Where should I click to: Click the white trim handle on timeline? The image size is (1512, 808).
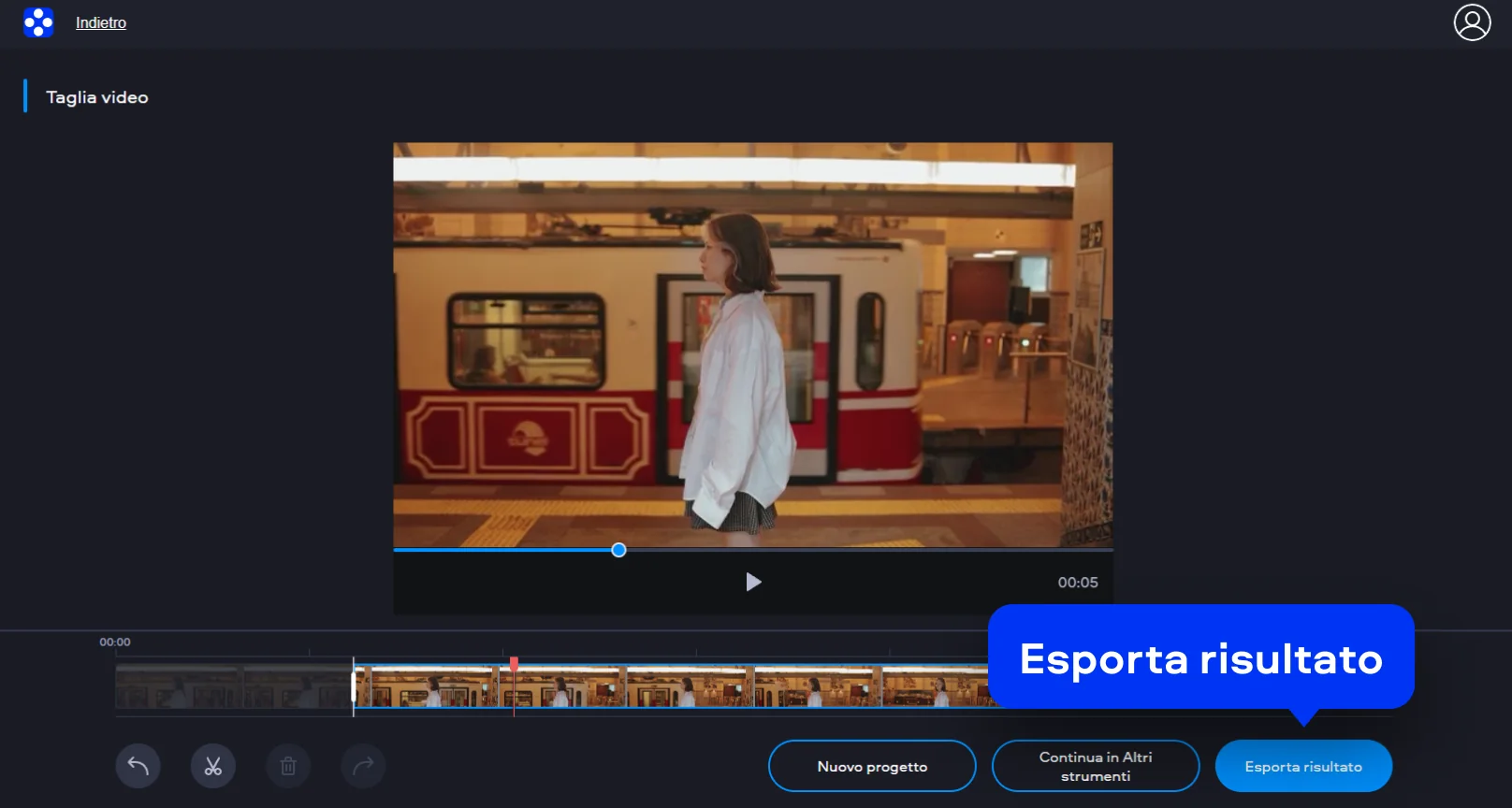click(x=354, y=687)
